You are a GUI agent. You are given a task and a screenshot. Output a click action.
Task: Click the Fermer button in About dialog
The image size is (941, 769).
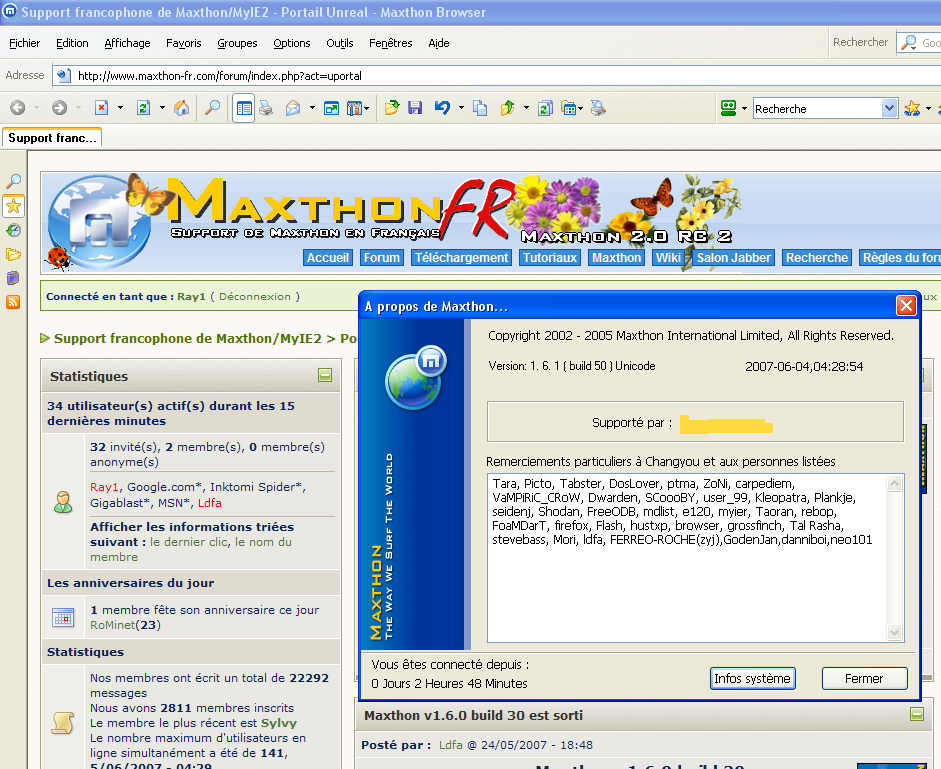pos(864,678)
